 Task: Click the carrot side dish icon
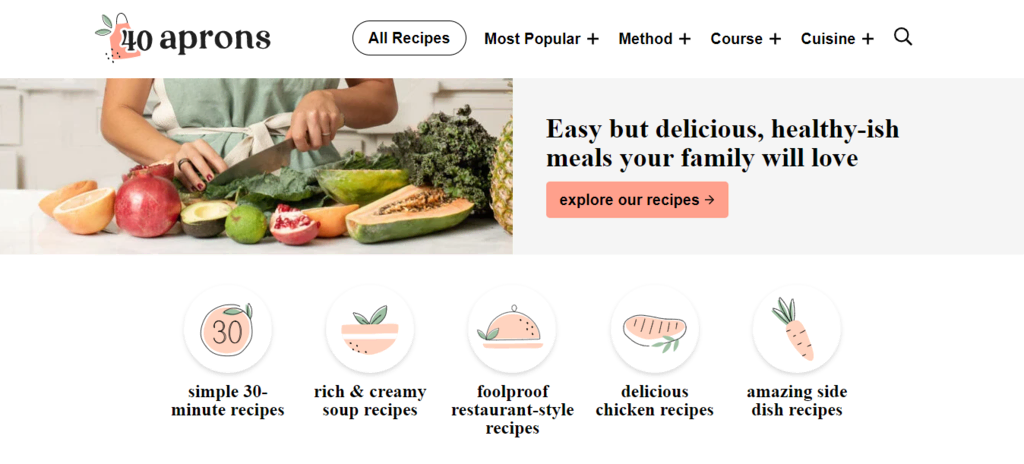tap(797, 329)
